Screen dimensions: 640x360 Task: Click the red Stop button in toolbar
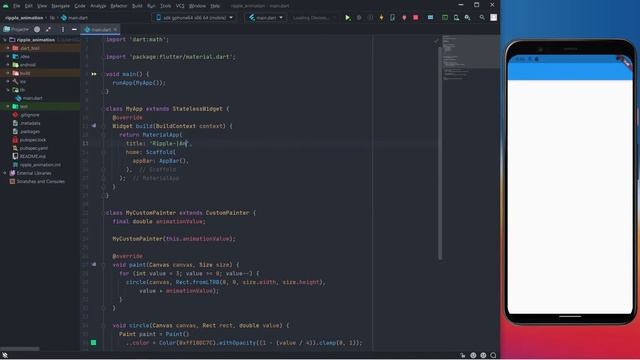pyautogui.click(x=416, y=18)
